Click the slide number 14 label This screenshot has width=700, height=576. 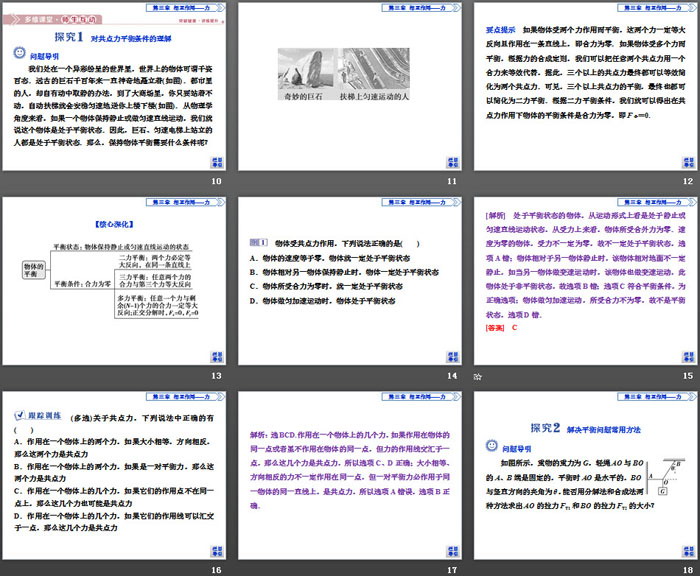(452, 376)
